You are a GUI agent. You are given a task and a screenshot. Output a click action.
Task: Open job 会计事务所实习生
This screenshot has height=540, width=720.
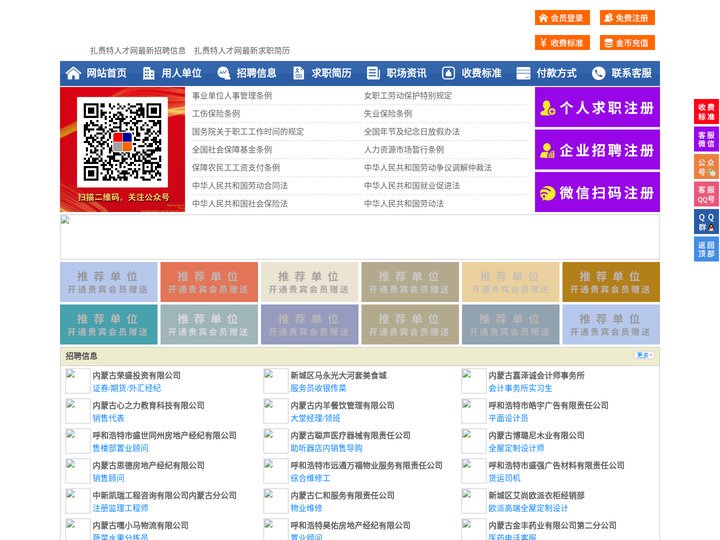coord(520,388)
